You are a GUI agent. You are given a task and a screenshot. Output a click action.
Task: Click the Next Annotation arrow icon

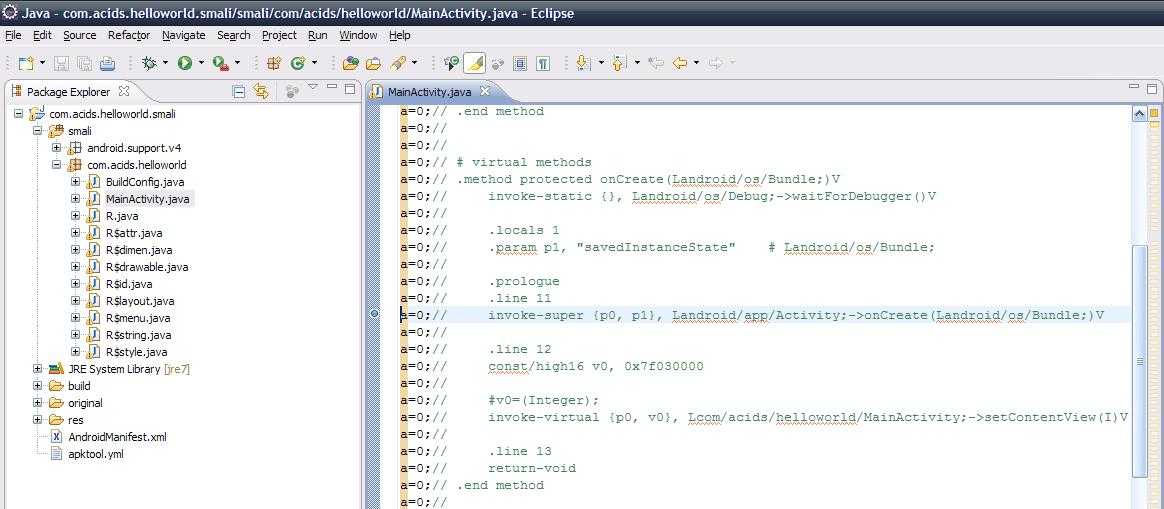coord(583,64)
